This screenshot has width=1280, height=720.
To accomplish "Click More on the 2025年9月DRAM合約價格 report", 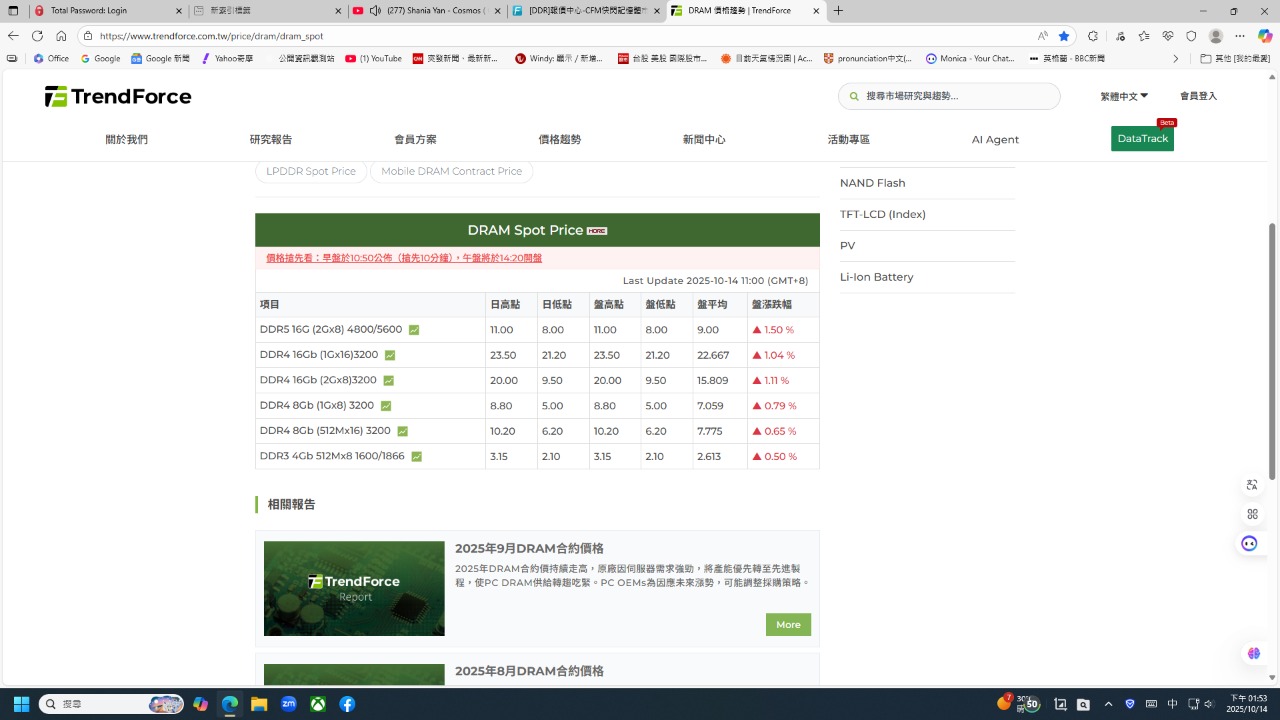I will coord(788,625).
